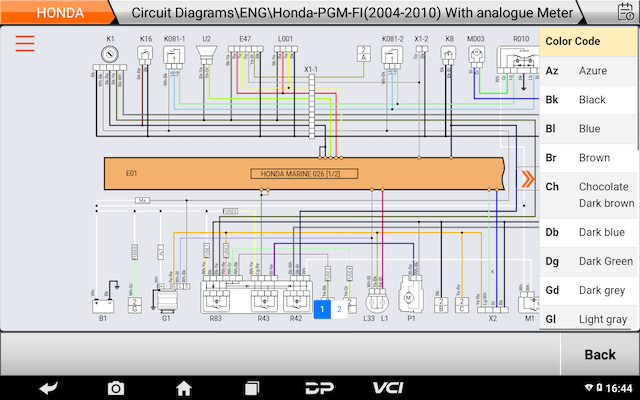Select the Ch Chocolate Dark brown row
The image size is (640, 400).
pyautogui.click(x=588, y=195)
